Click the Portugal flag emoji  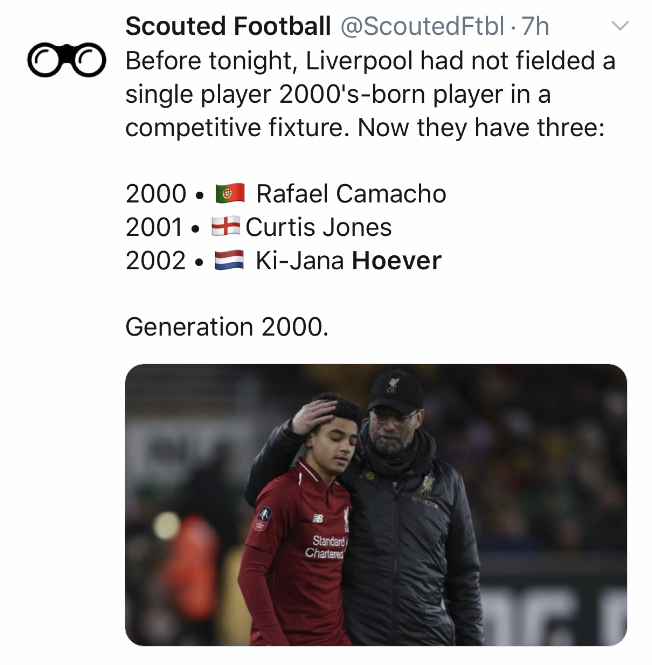[x=229, y=193]
